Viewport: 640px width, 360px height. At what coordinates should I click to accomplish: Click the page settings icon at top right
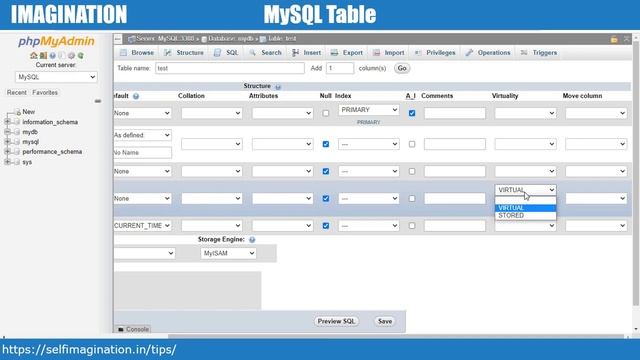click(x=627, y=39)
